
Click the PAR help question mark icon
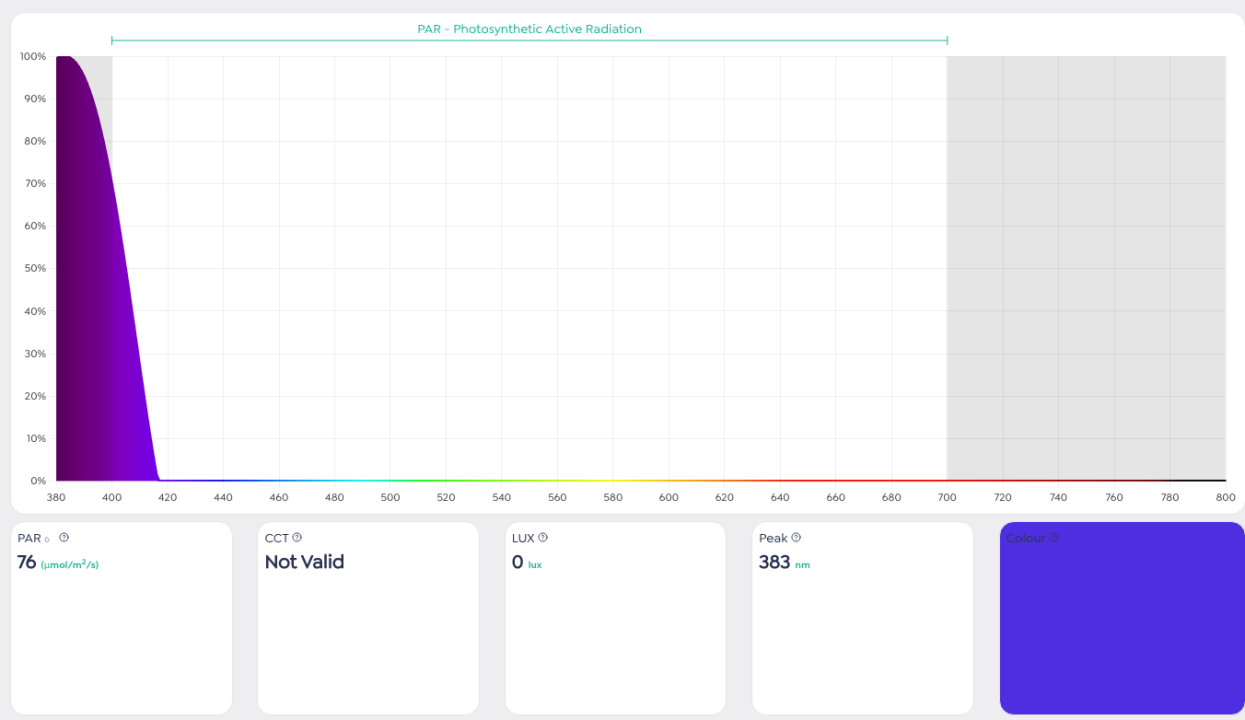coord(64,538)
